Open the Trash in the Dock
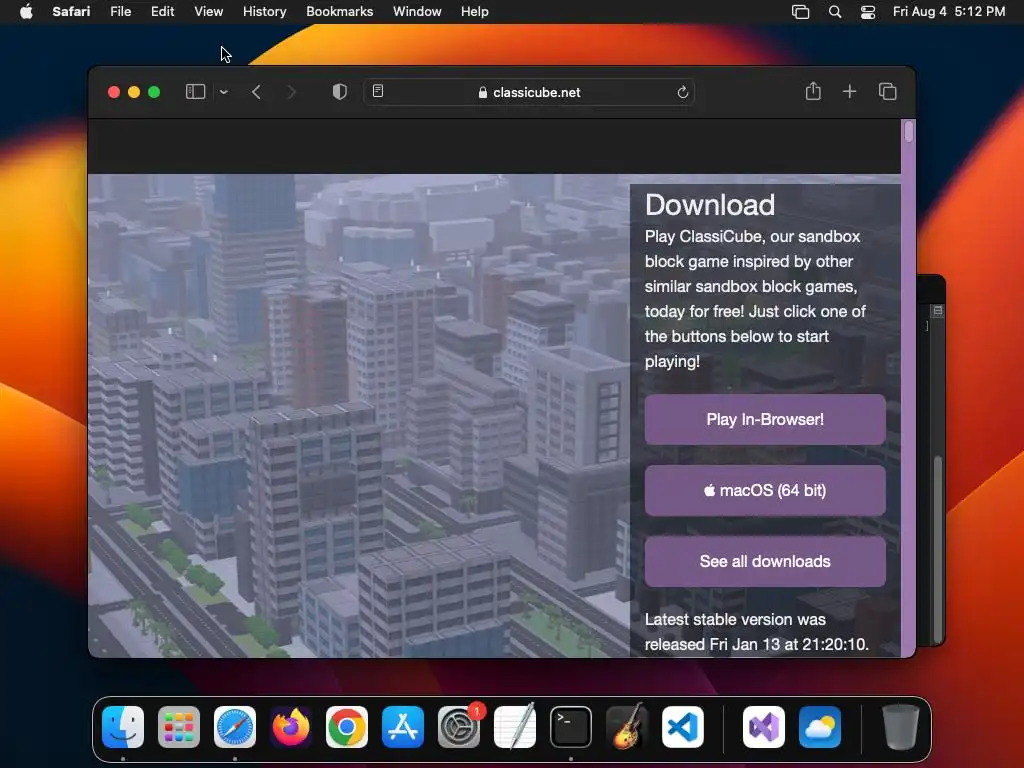Image resolution: width=1024 pixels, height=768 pixels. pyautogui.click(x=901, y=727)
